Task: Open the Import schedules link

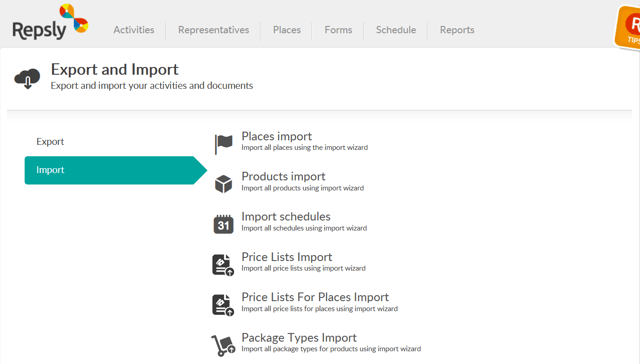Action: click(x=286, y=217)
